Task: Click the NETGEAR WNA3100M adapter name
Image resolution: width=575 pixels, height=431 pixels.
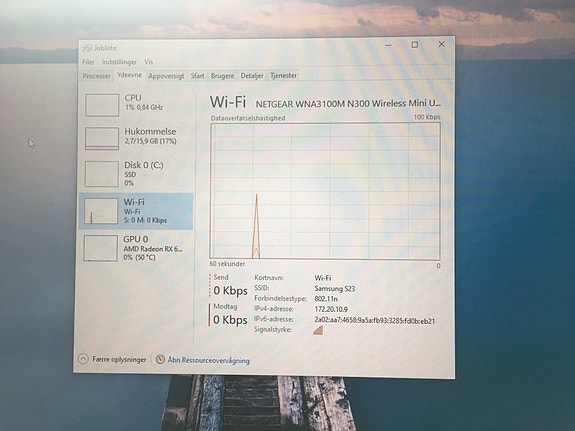Action: (348, 104)
